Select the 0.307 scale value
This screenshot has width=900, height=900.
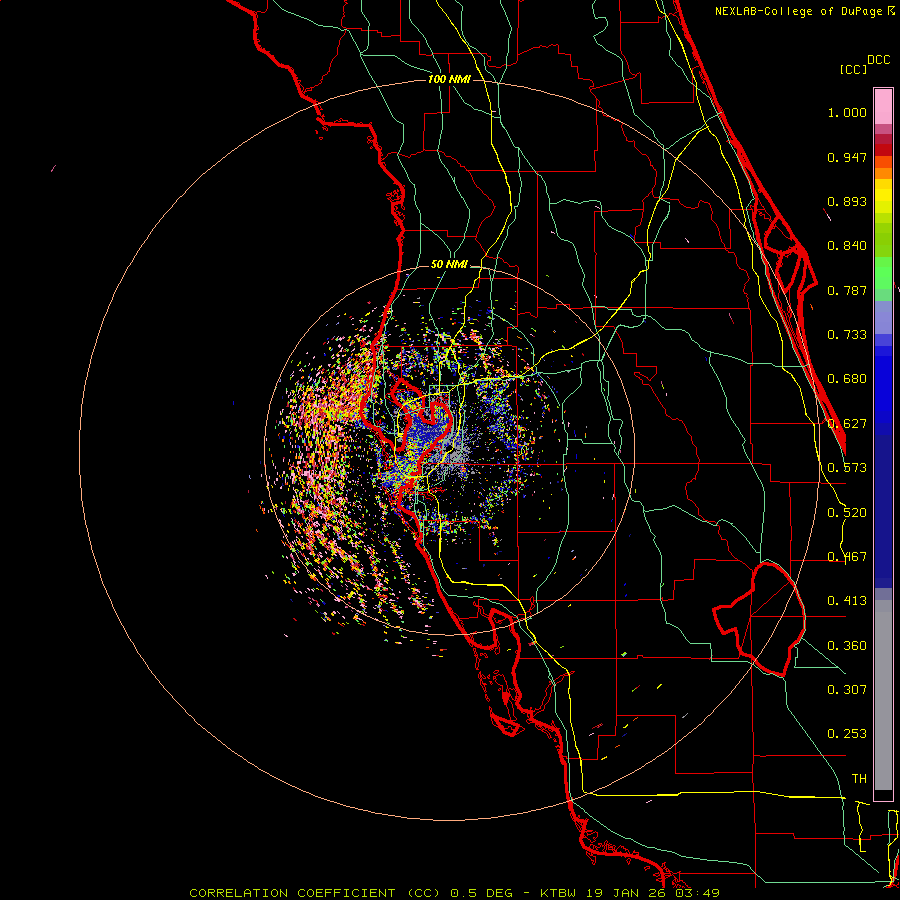coord(847,690)
